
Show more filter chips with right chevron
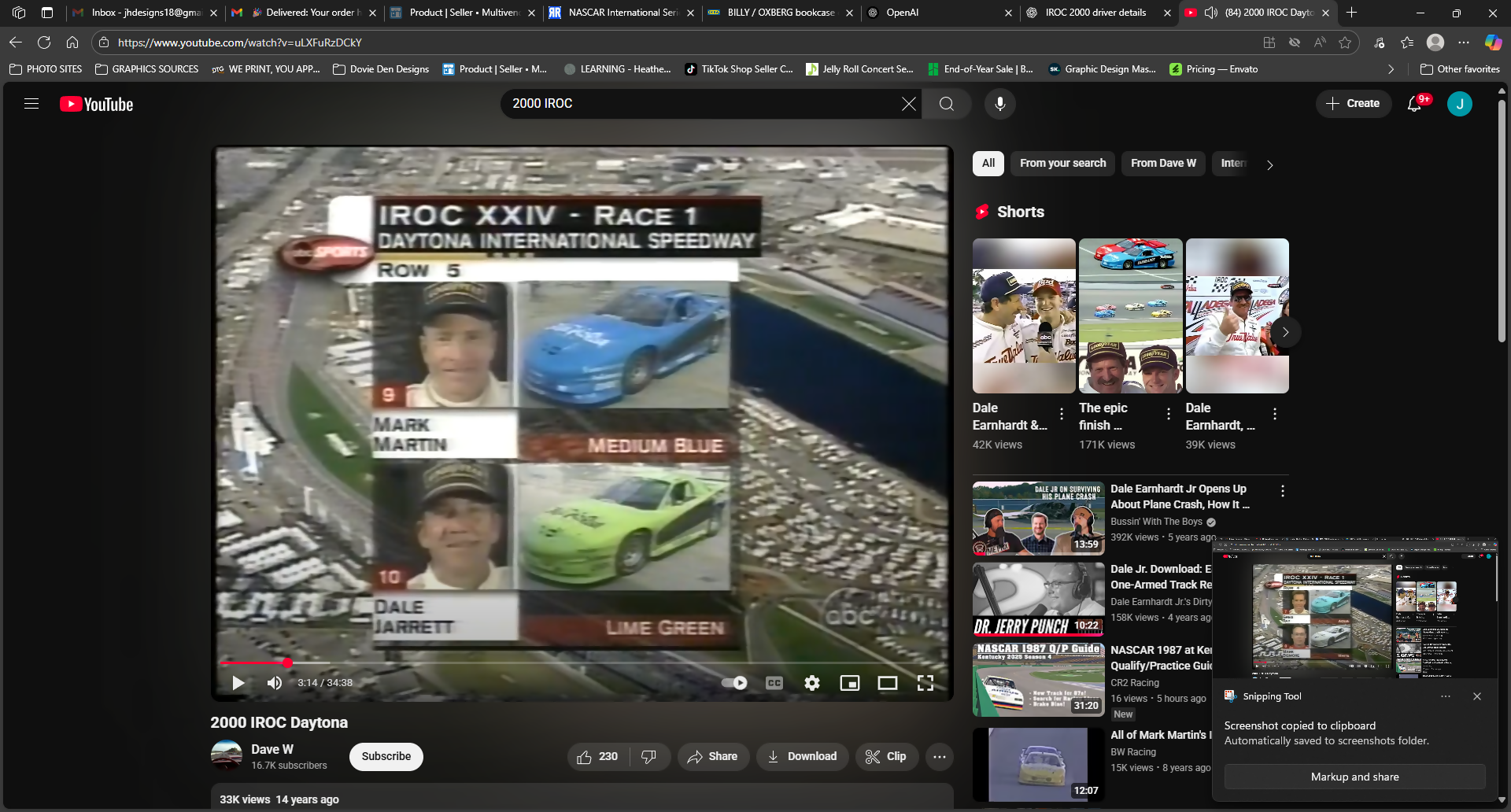click(x=1269, y=164)
